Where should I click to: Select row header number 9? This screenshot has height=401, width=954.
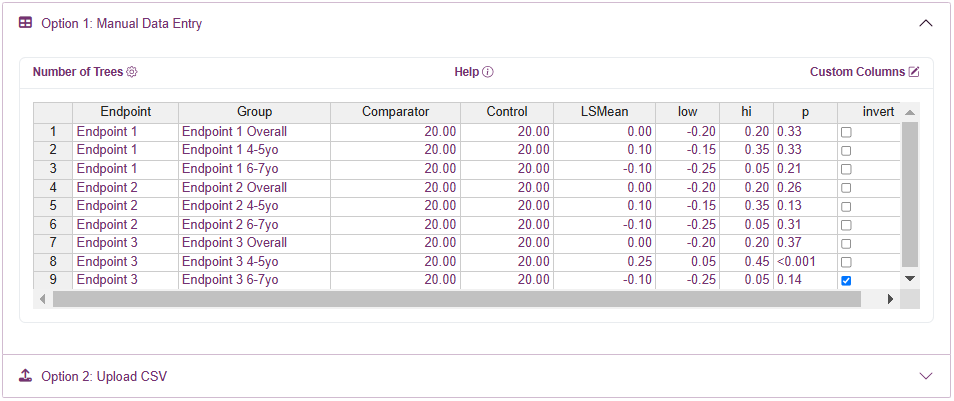pyautogui.click(x=53, y=280)
